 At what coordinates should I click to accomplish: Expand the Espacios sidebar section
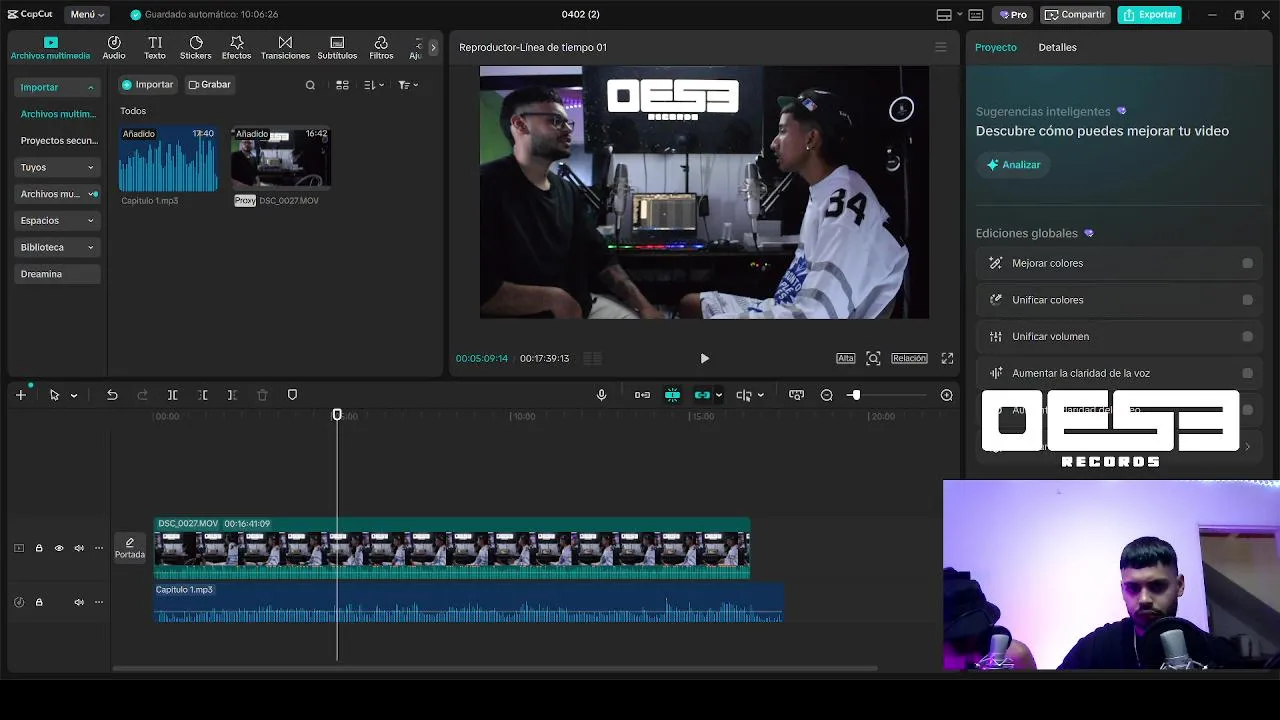point(58,220)
